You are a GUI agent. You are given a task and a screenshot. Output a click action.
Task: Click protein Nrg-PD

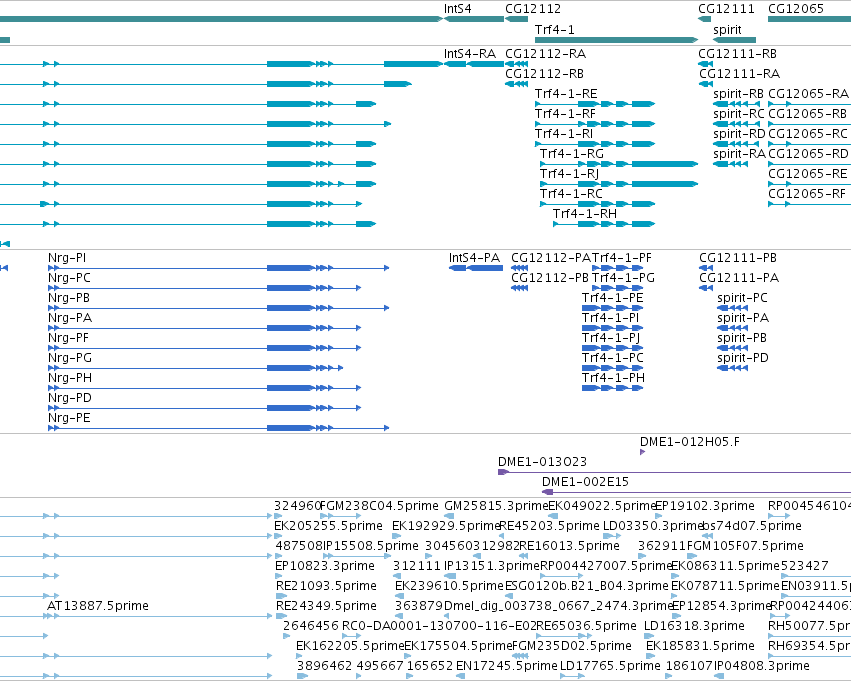[x=69, y=398]
